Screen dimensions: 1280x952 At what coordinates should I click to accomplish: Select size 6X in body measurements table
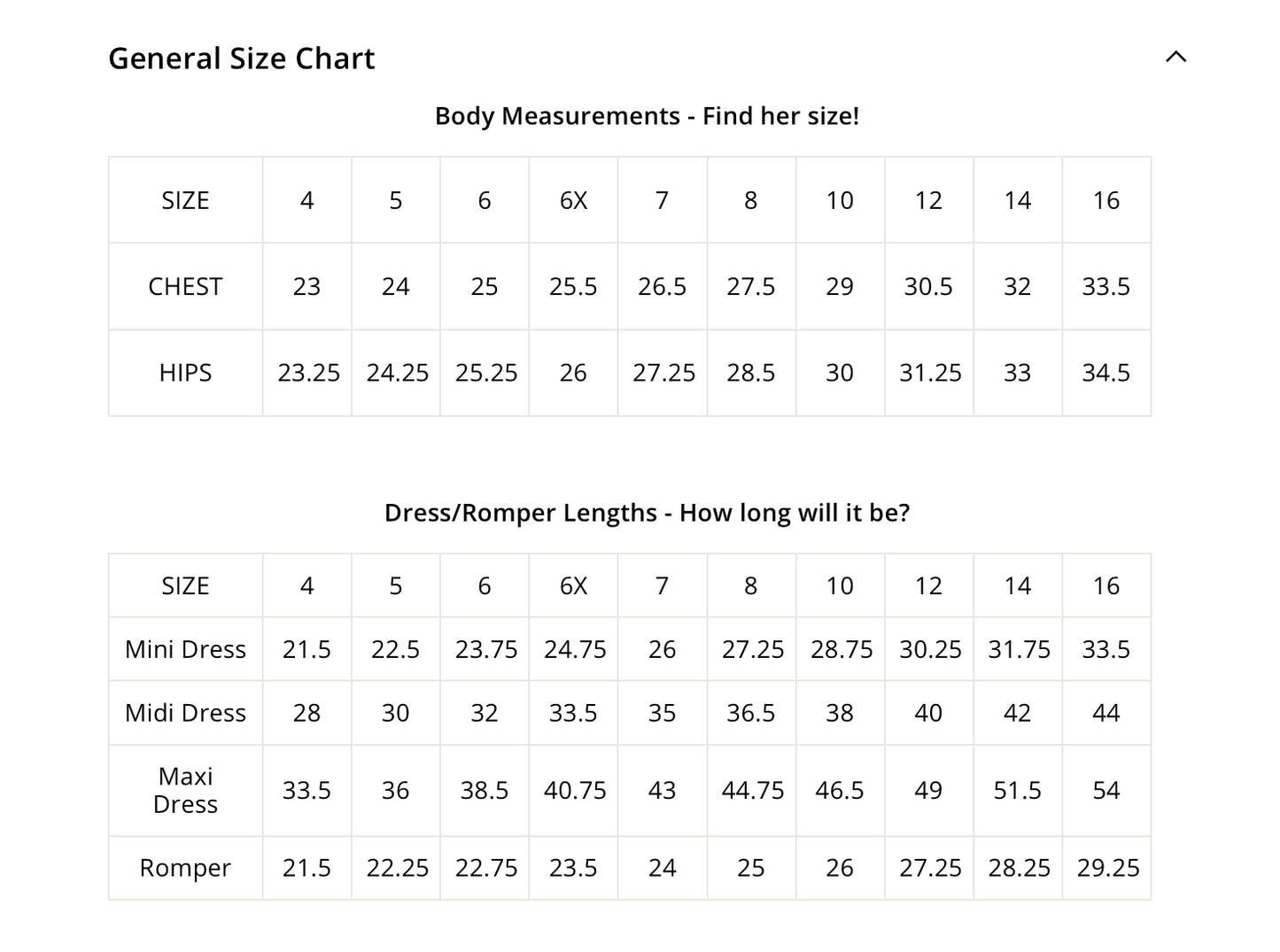(573, 201)
